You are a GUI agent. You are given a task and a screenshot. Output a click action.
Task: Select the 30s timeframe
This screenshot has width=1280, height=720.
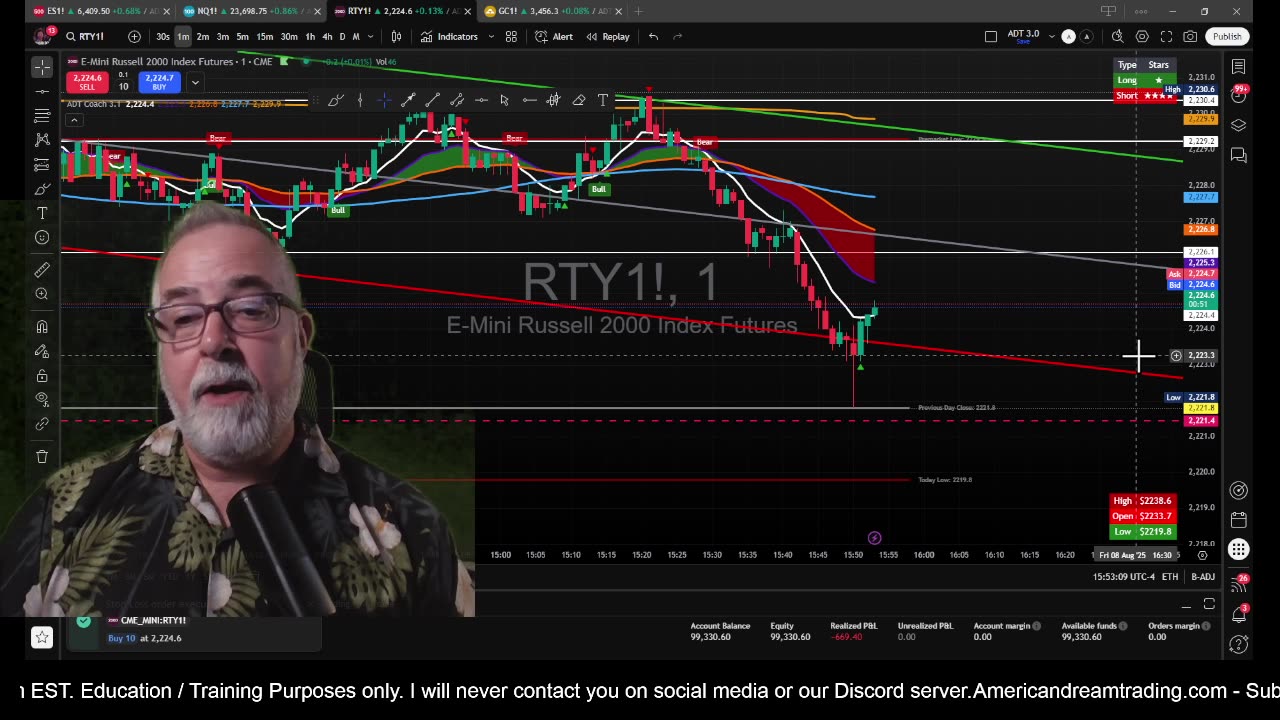tap(163, 37)
